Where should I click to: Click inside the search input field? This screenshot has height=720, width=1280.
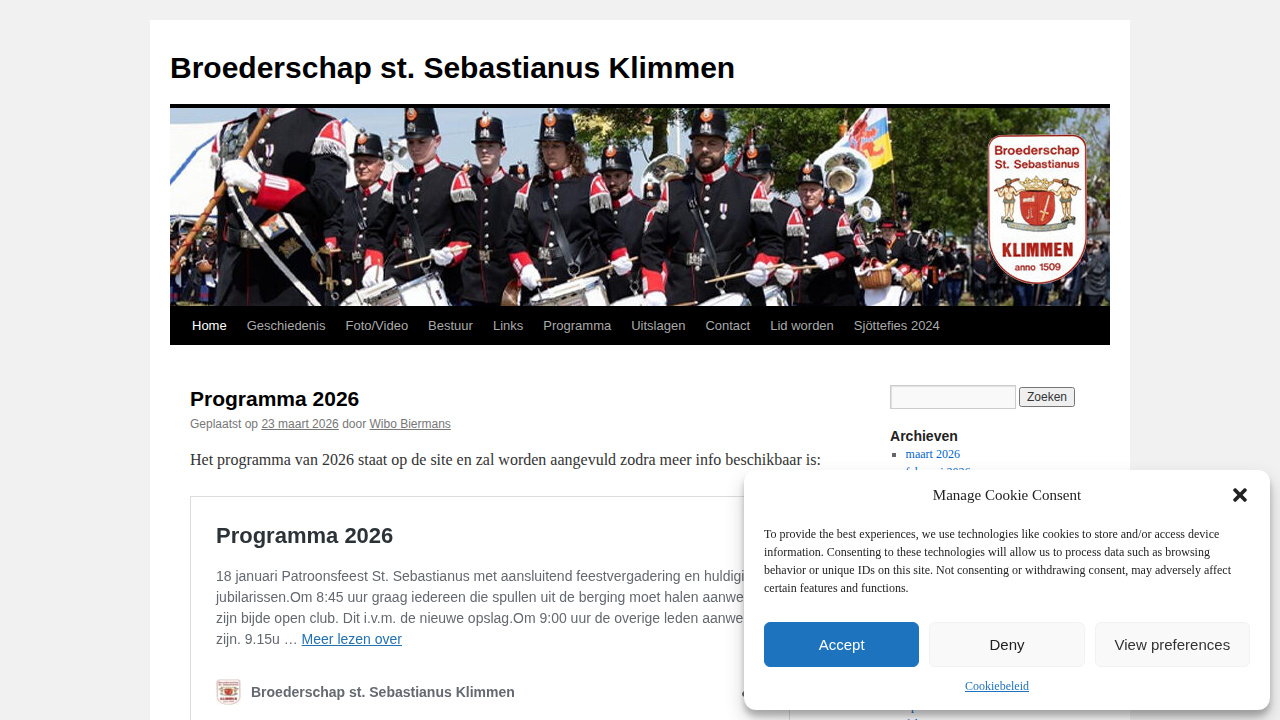click(952, 397)
